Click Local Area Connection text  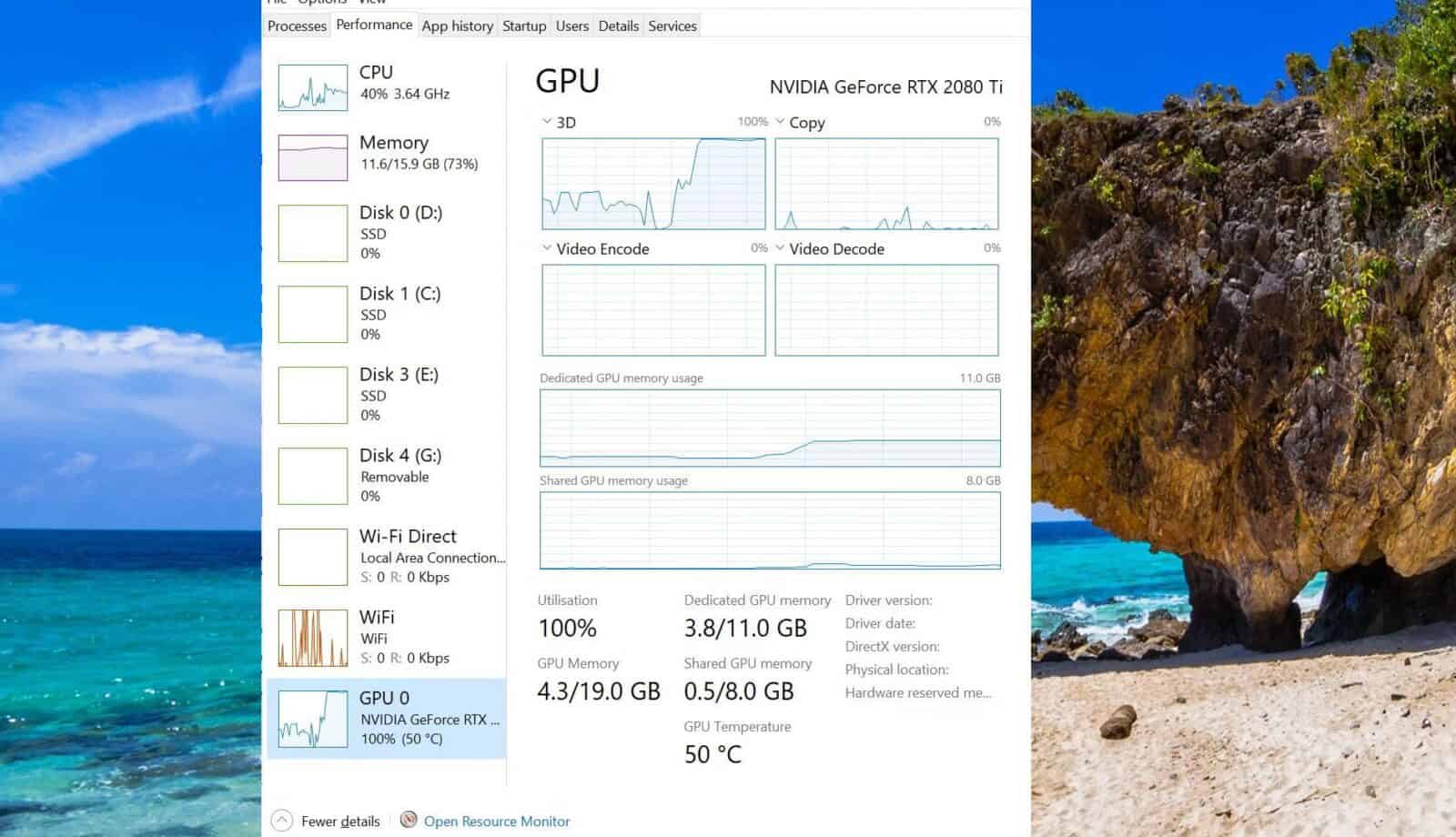[x=432, y=558]
